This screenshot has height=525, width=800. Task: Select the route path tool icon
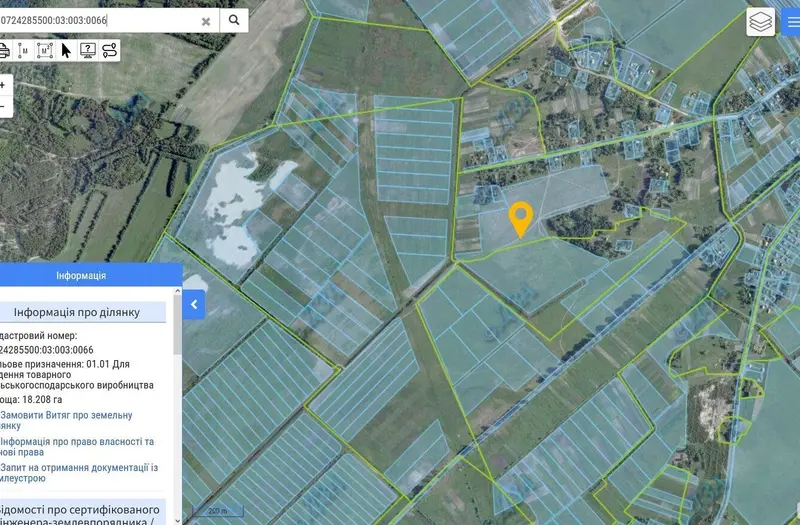pyautogui.click(x=109, y=51)
